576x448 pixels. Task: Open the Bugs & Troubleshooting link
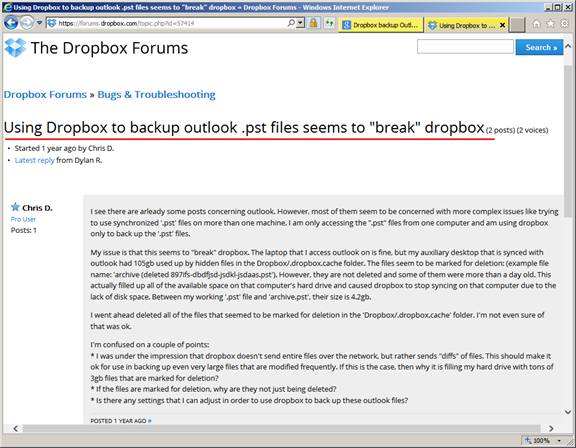[x=156, y=95]
